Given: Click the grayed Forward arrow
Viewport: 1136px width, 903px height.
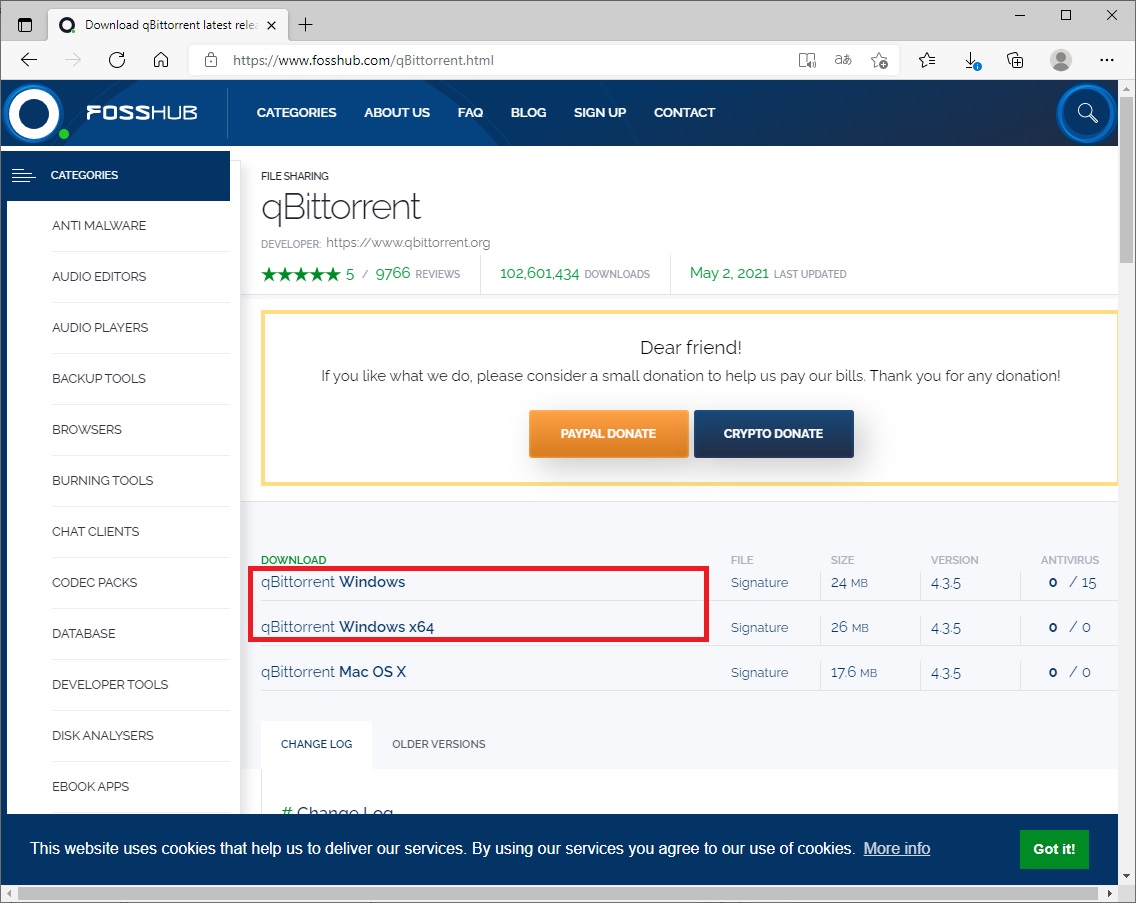Looking at the screenshot, I should (72, 60).
